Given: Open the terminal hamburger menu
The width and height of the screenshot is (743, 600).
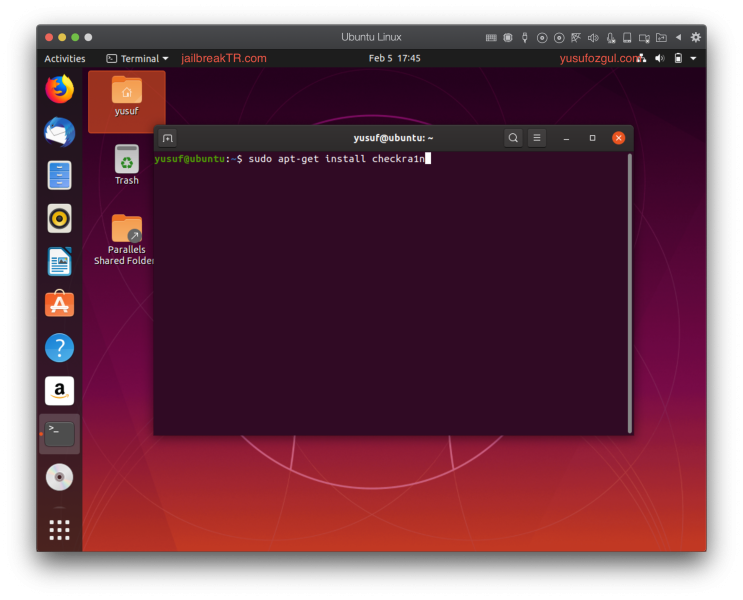Looking at the screenshot, I should pyautogui.click(x=537, y=138).
